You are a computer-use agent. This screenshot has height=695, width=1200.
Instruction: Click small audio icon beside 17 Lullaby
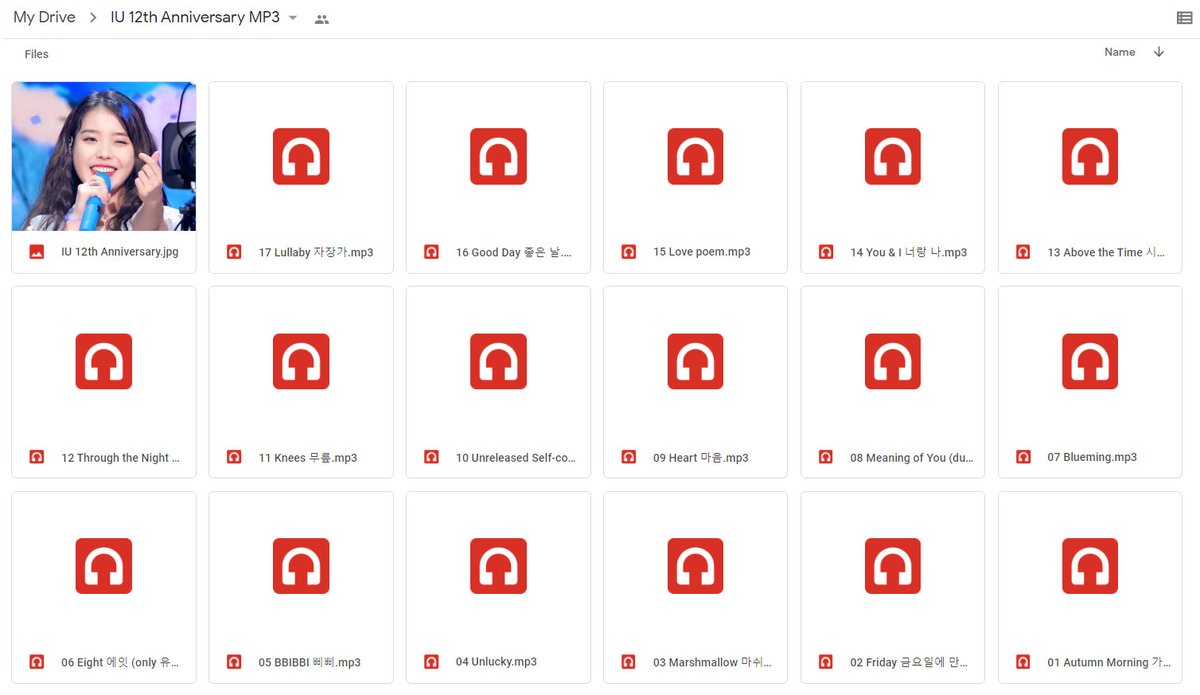(x=234, y=252)
